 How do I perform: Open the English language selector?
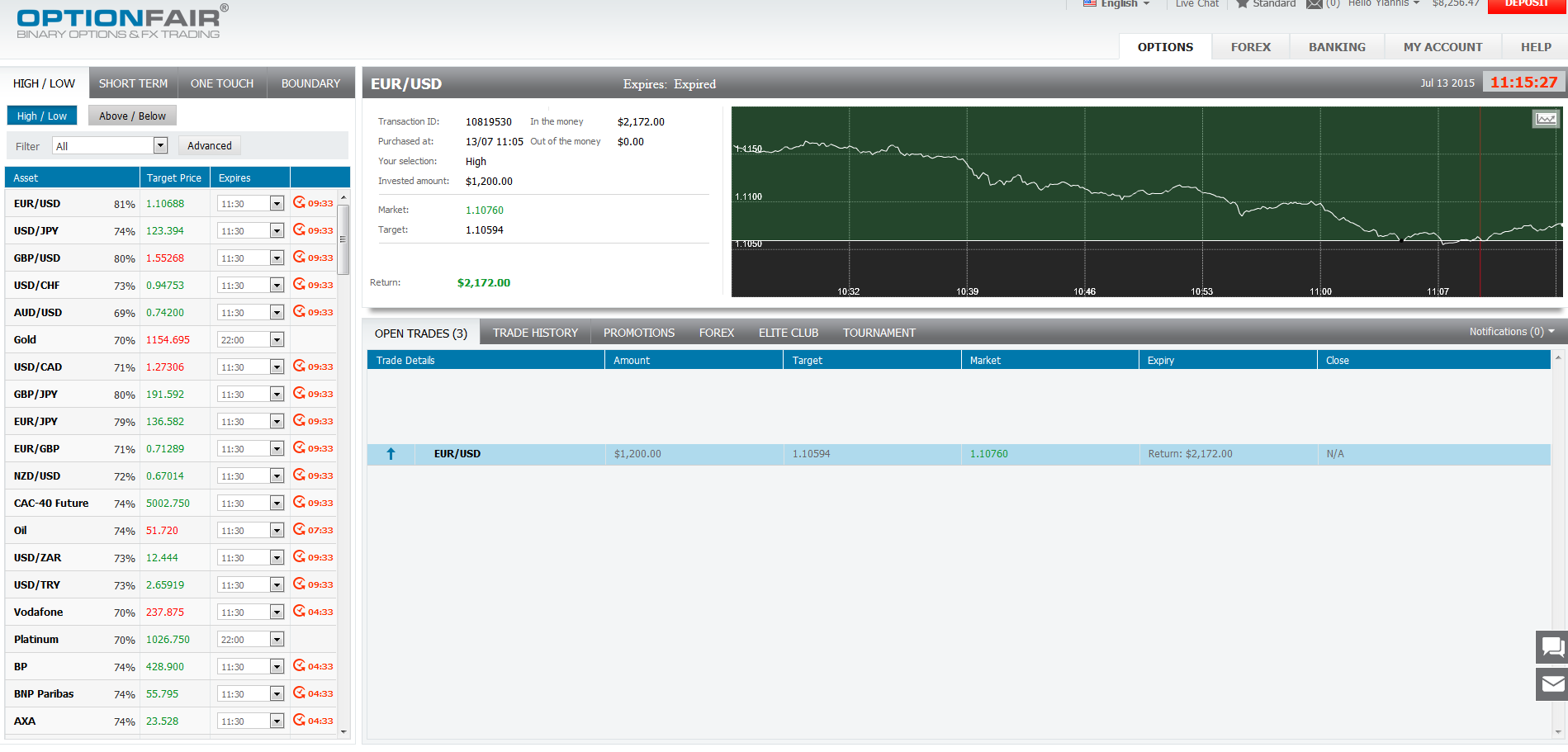point(1117,4)
